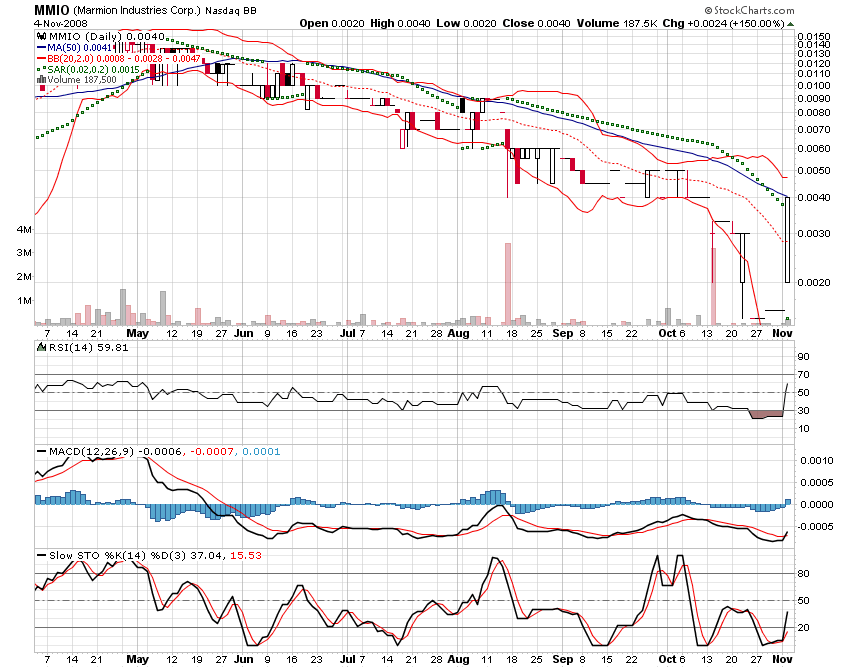Click the mid-October volume spike bar

pyautogui.click(x=714, y=286)
